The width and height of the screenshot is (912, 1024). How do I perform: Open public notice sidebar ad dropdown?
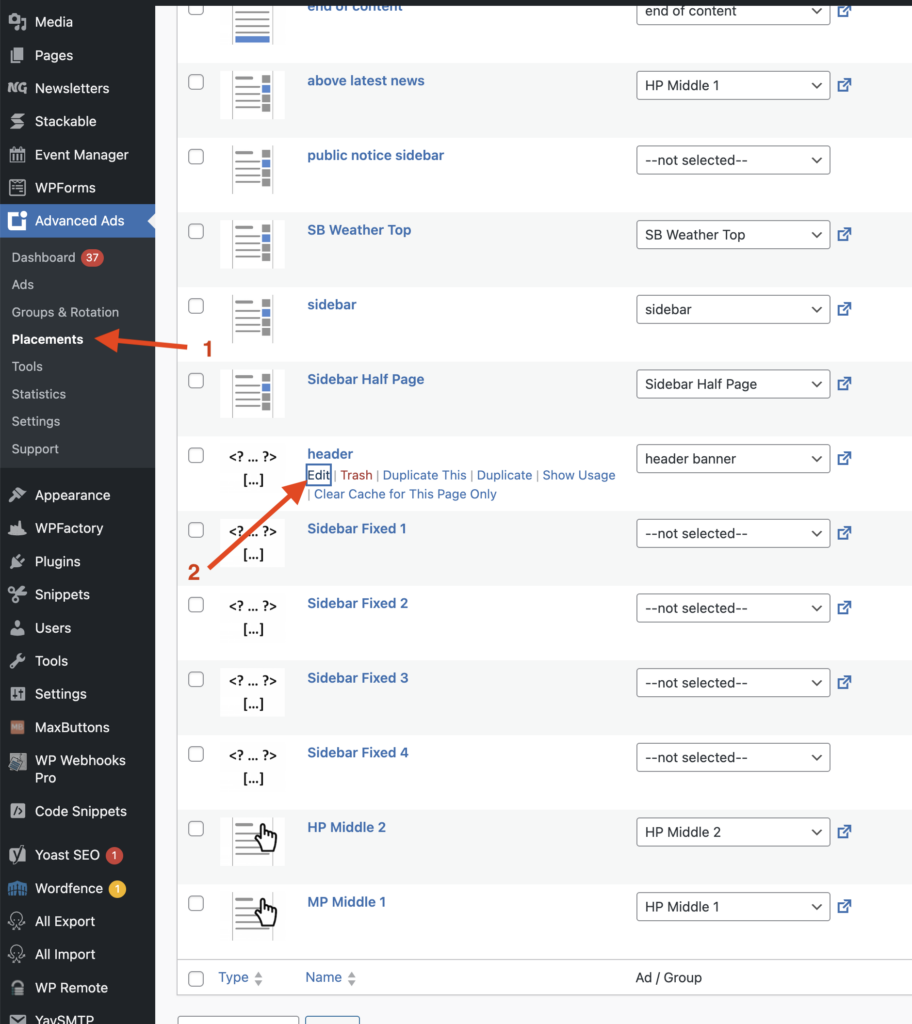(732, 160)
